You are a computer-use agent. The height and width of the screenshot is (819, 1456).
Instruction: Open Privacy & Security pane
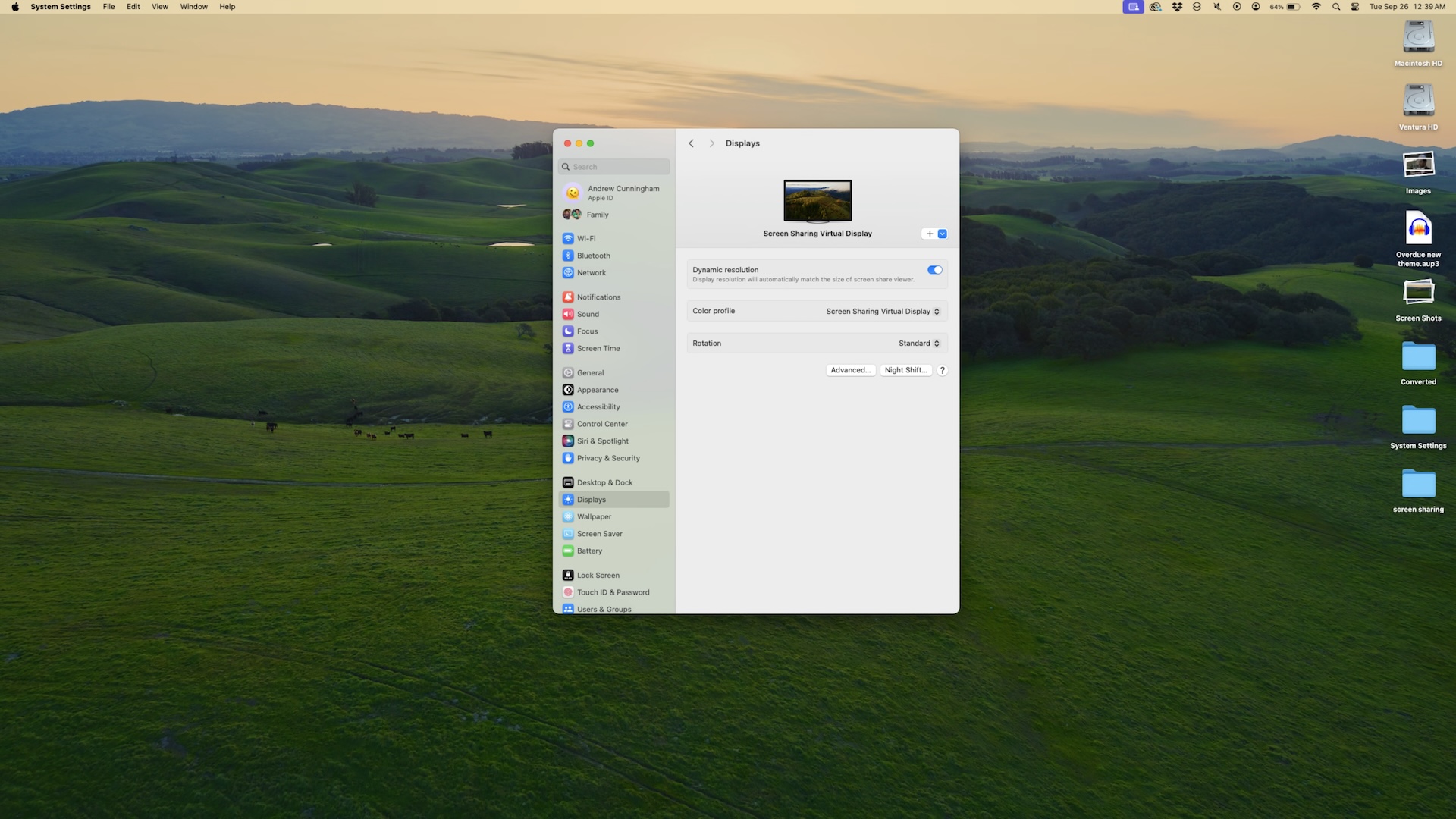[x=607, y=458]
